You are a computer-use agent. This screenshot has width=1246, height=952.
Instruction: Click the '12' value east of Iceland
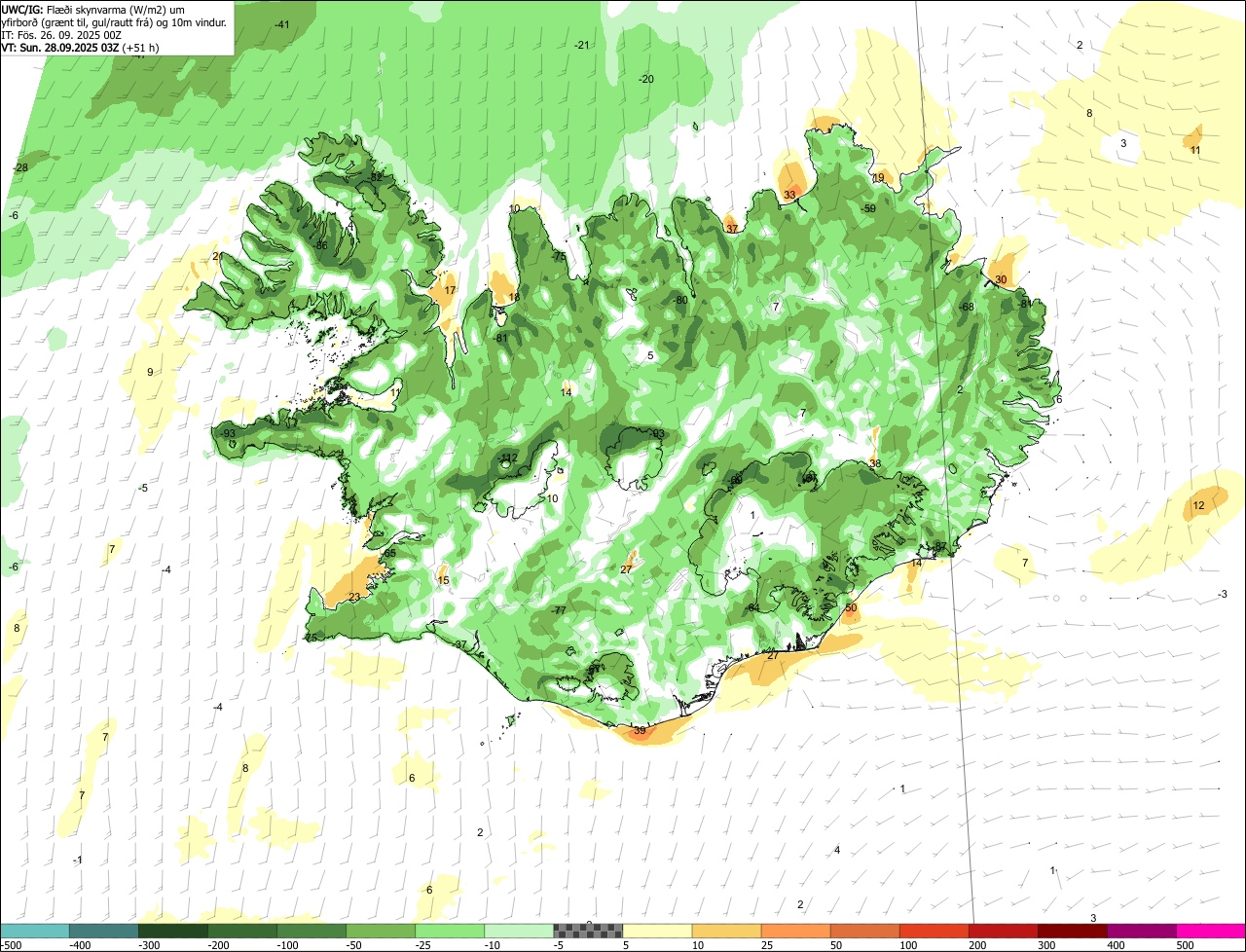[x=1198, y=505]
